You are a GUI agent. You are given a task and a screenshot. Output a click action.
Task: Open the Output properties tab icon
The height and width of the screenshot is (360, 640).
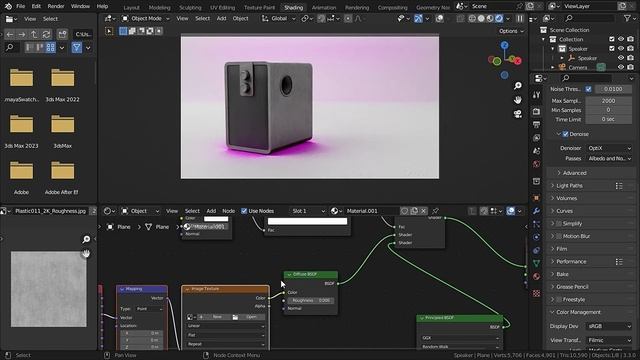(x=536, y=124)
